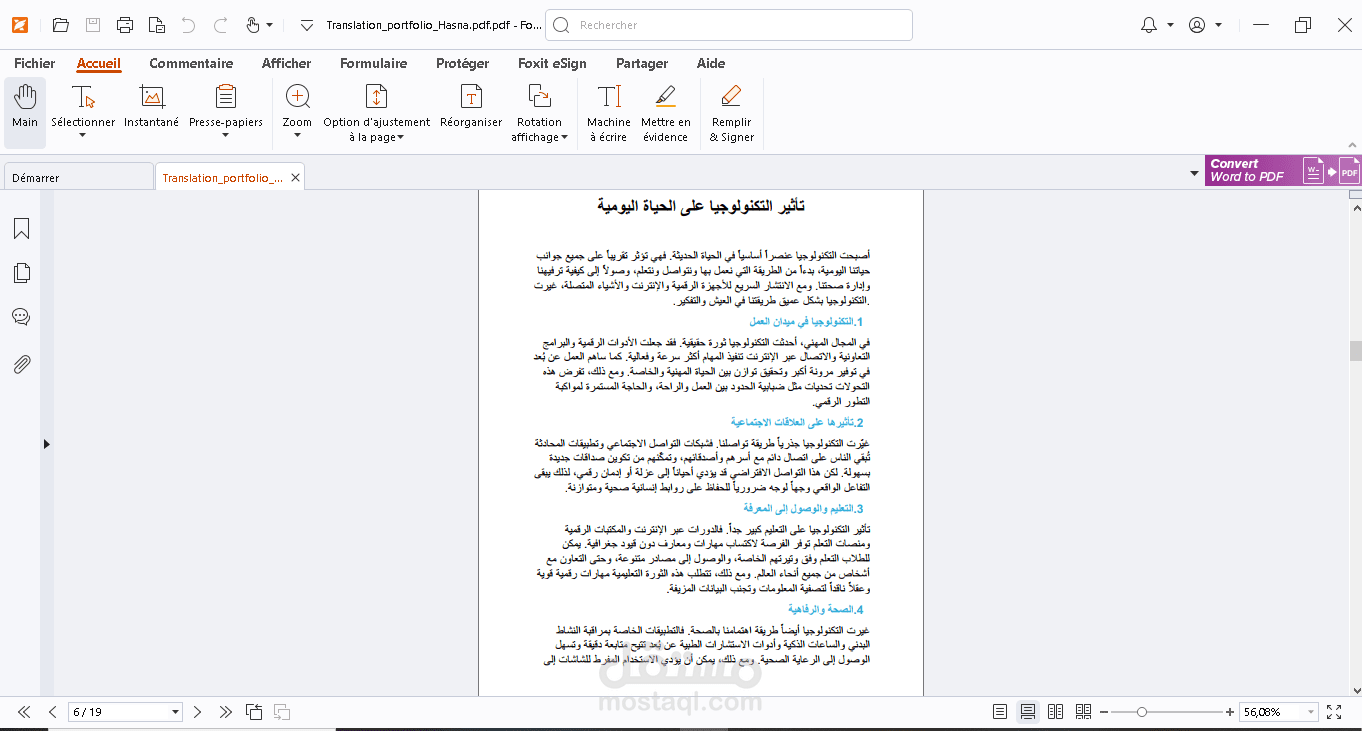Go to the previous page
Screen dimensions: 1362x731
point(53,712)
